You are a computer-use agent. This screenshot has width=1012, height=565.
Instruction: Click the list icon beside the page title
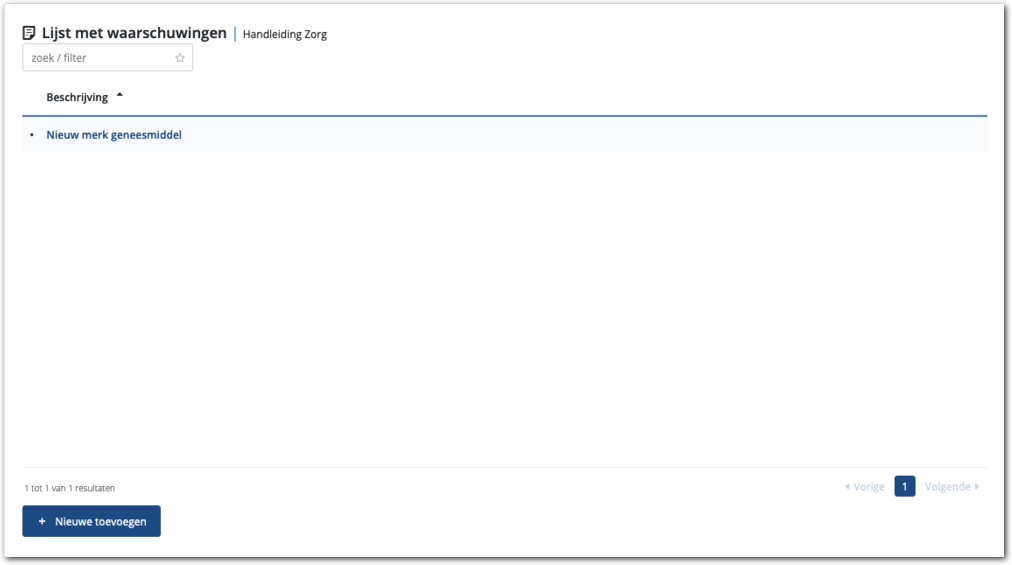coord(29,33)
